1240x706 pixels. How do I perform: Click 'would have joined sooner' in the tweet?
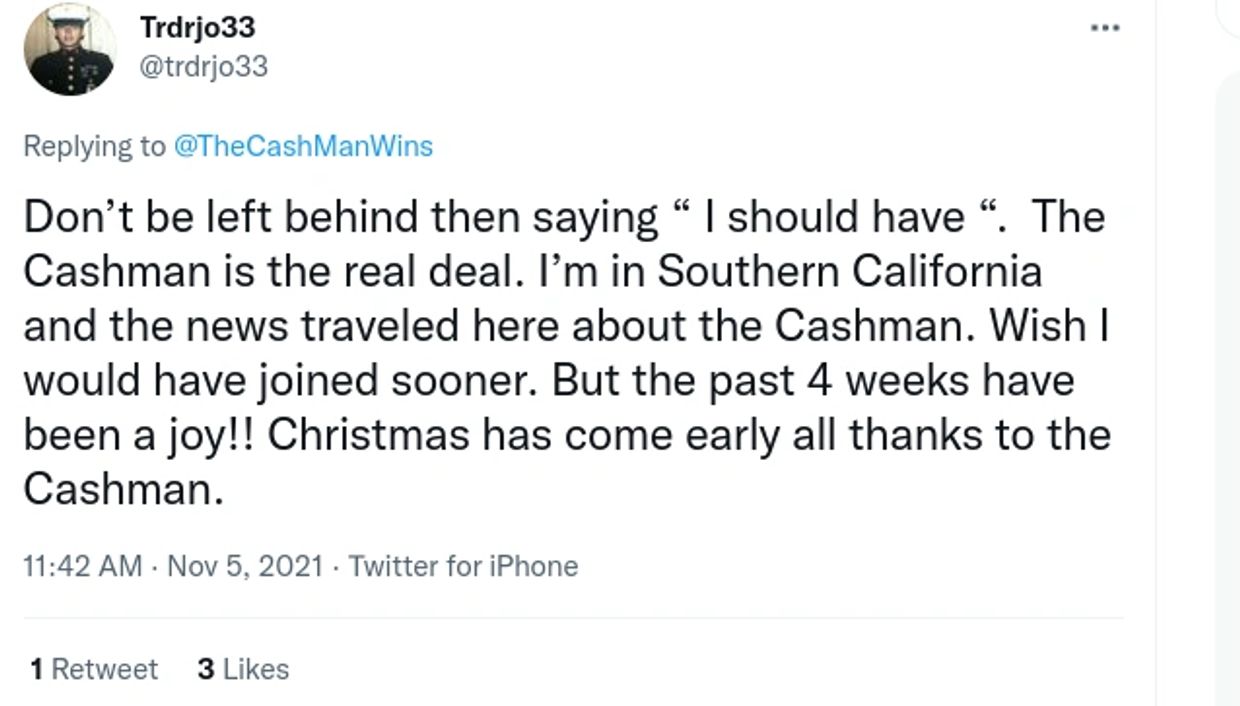pyautogui.click(x=283, y=380)
